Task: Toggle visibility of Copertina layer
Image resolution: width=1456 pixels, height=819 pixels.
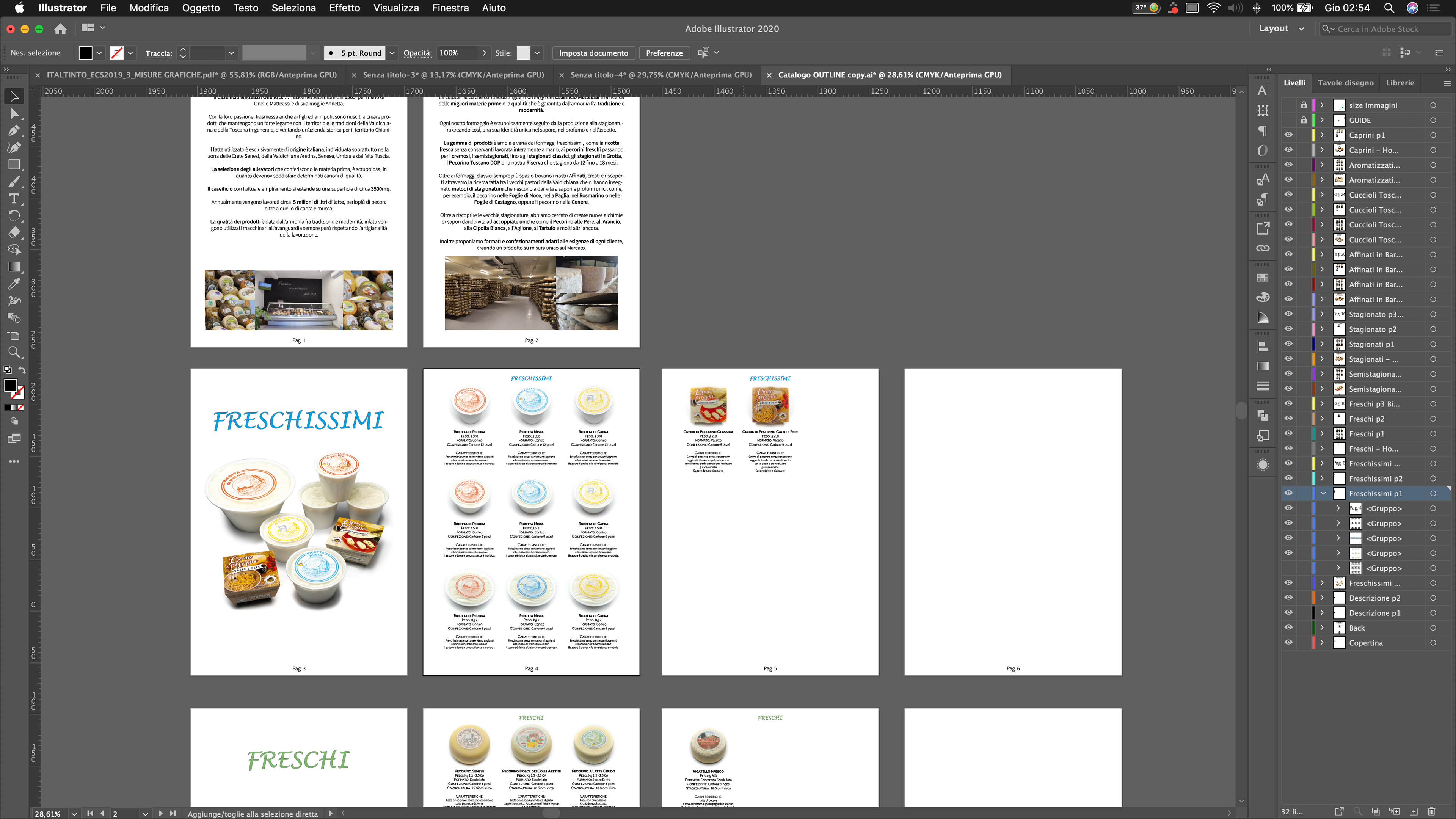Action: coord(1288,643)
